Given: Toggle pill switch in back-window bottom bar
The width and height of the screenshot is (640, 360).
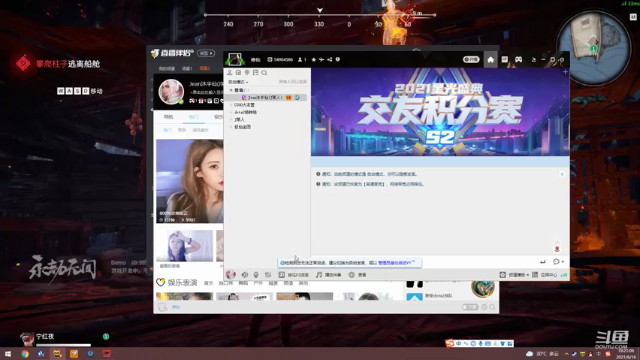Looking at the screenshot, I should tap(470, 307).
